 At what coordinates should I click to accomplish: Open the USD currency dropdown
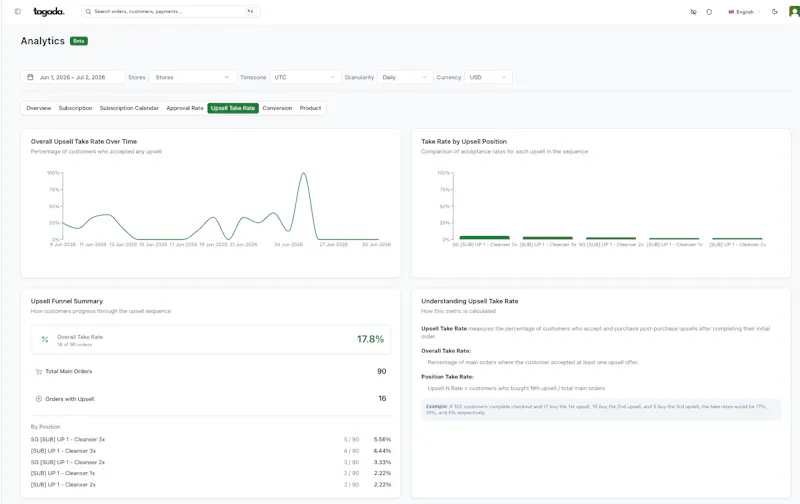point(488,77)
